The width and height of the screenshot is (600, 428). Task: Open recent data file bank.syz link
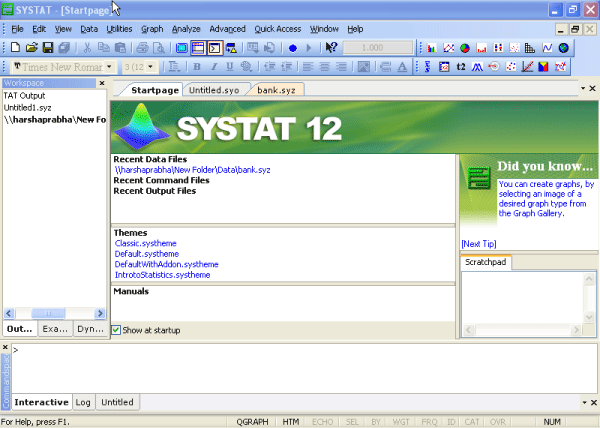192,170
